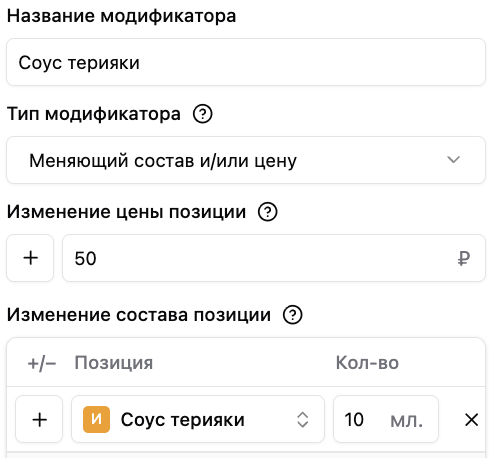Click the ruble currency icon
Screen dimensions: 494x458
(x=464, y=258)
